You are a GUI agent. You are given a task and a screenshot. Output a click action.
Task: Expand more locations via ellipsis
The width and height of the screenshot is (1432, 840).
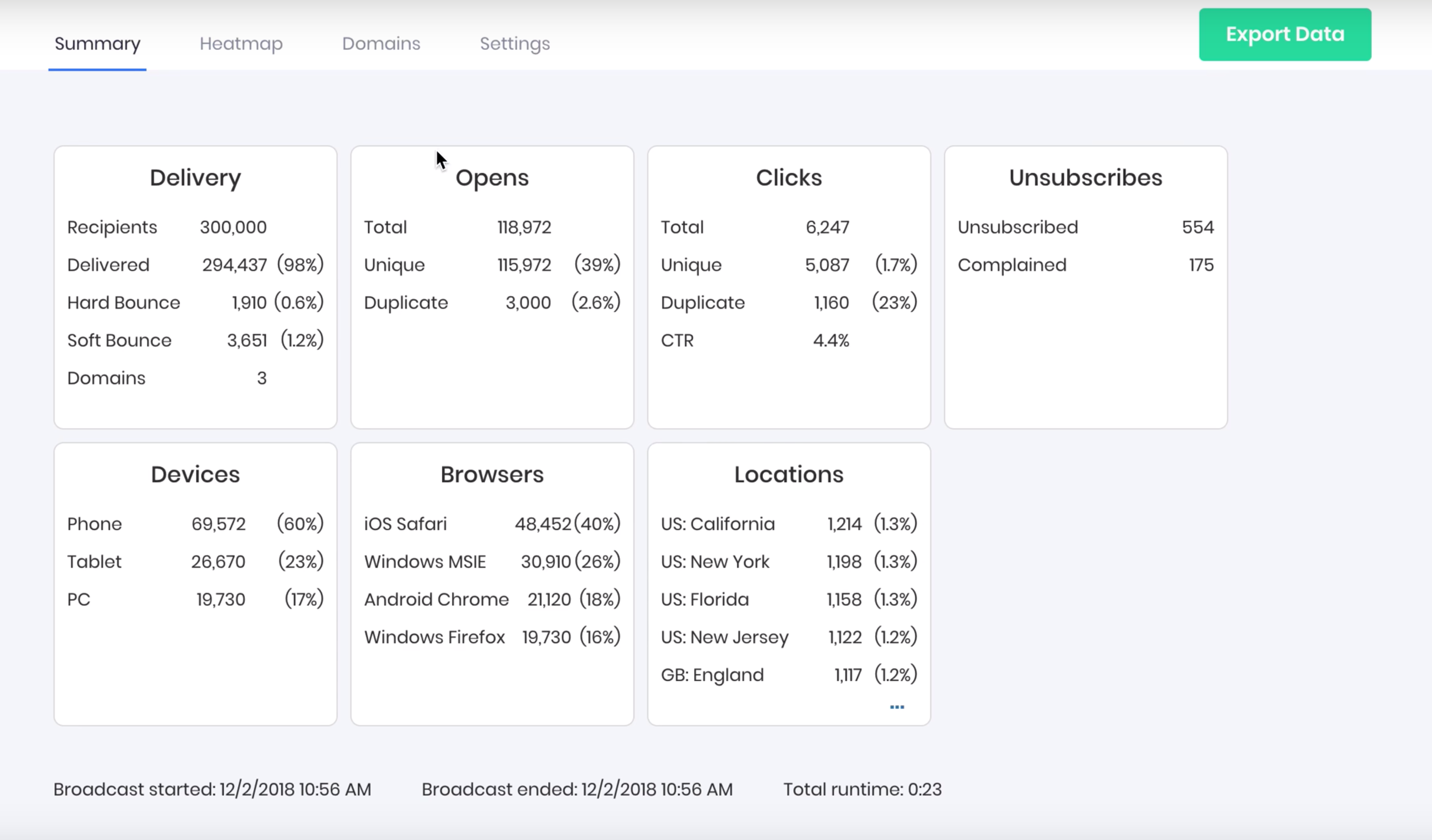click(x=897, y=707)
